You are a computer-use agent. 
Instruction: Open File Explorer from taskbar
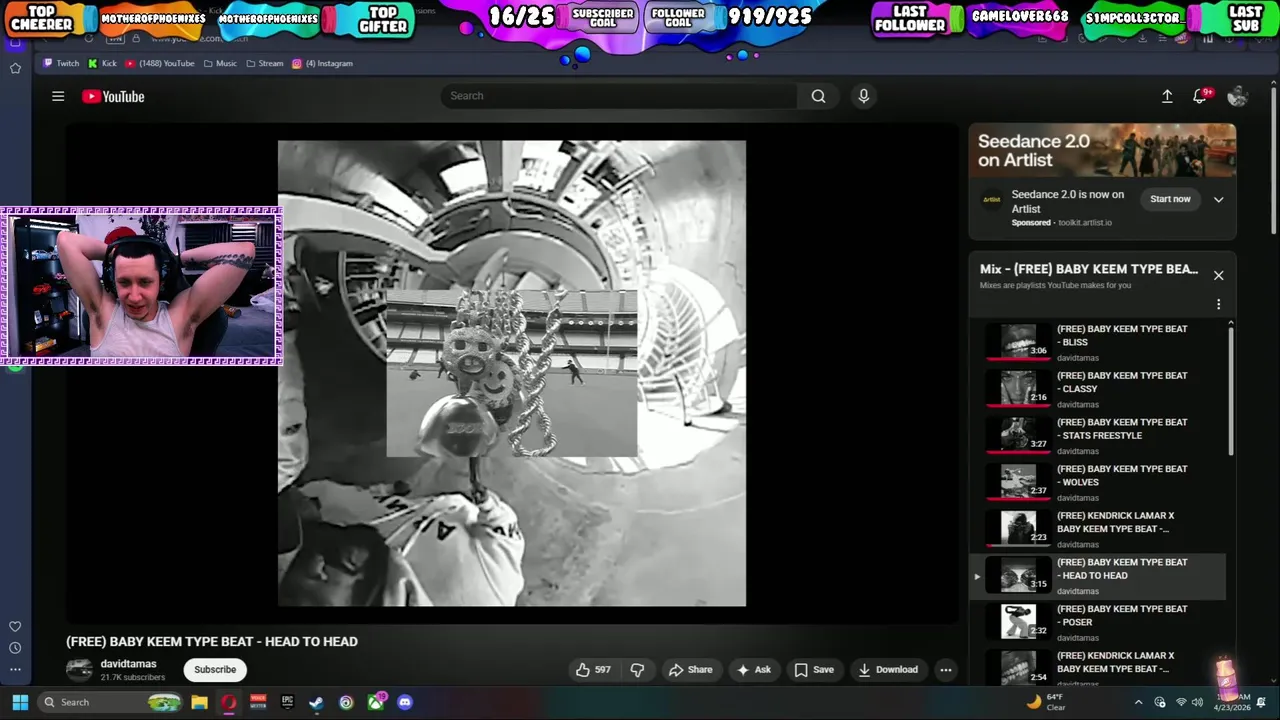coord(199,702)
